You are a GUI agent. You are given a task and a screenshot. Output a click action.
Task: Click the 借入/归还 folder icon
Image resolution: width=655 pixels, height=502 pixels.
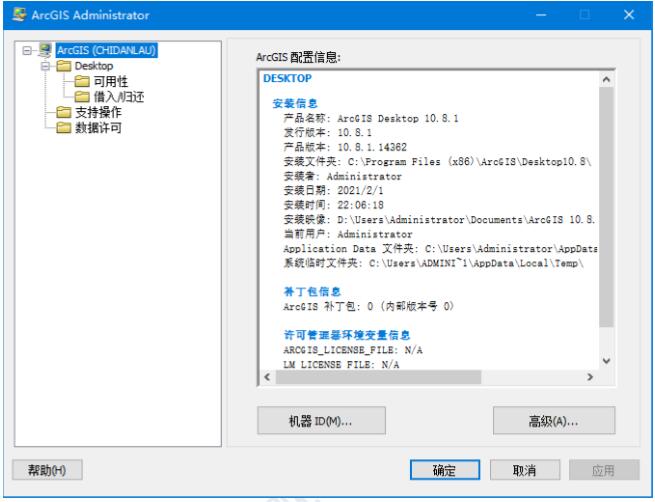coord(82,96)
